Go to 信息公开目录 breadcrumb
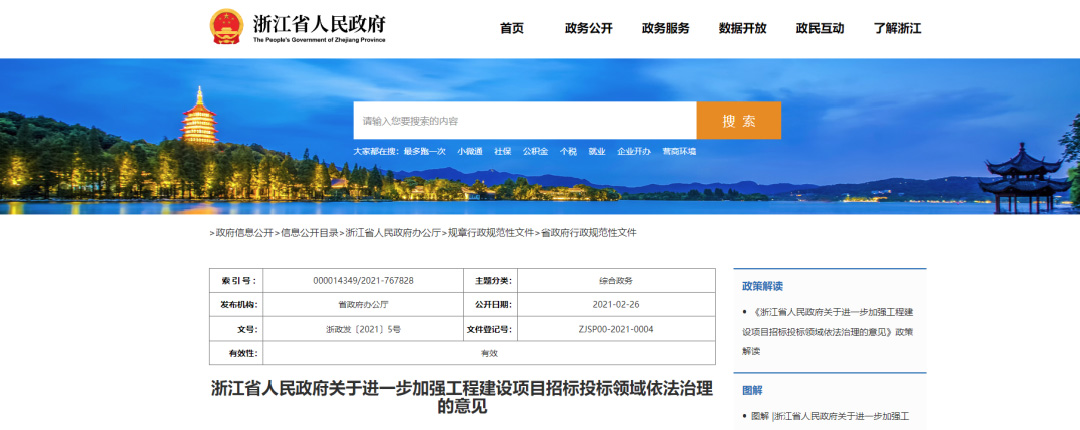The height and width of the screenshot is (430, 1080). pyautogui.click(x=309, y=233)
